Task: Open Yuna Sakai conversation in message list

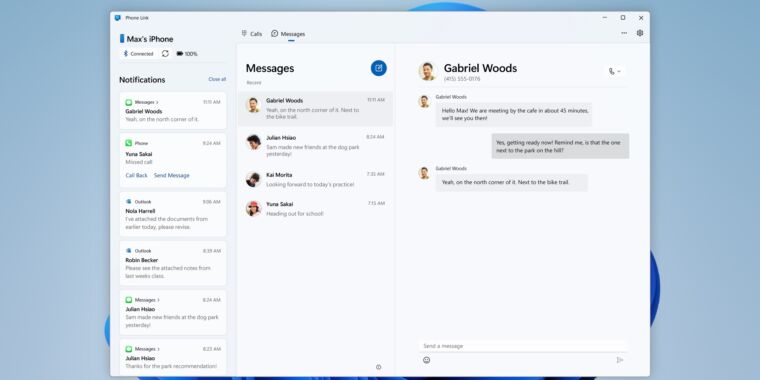Action: point(315,208)
